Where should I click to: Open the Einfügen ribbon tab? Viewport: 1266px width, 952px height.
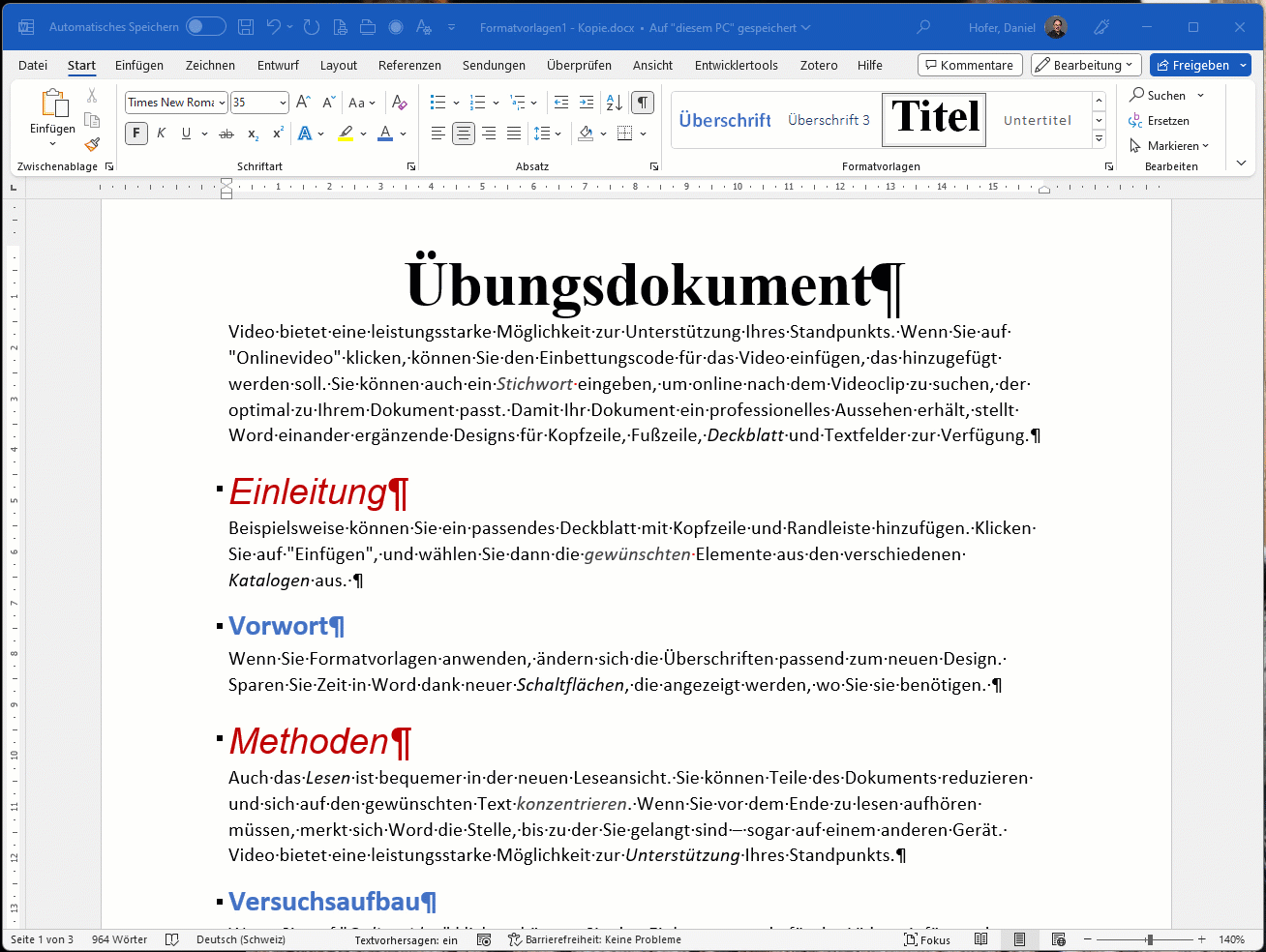[139, 65]
